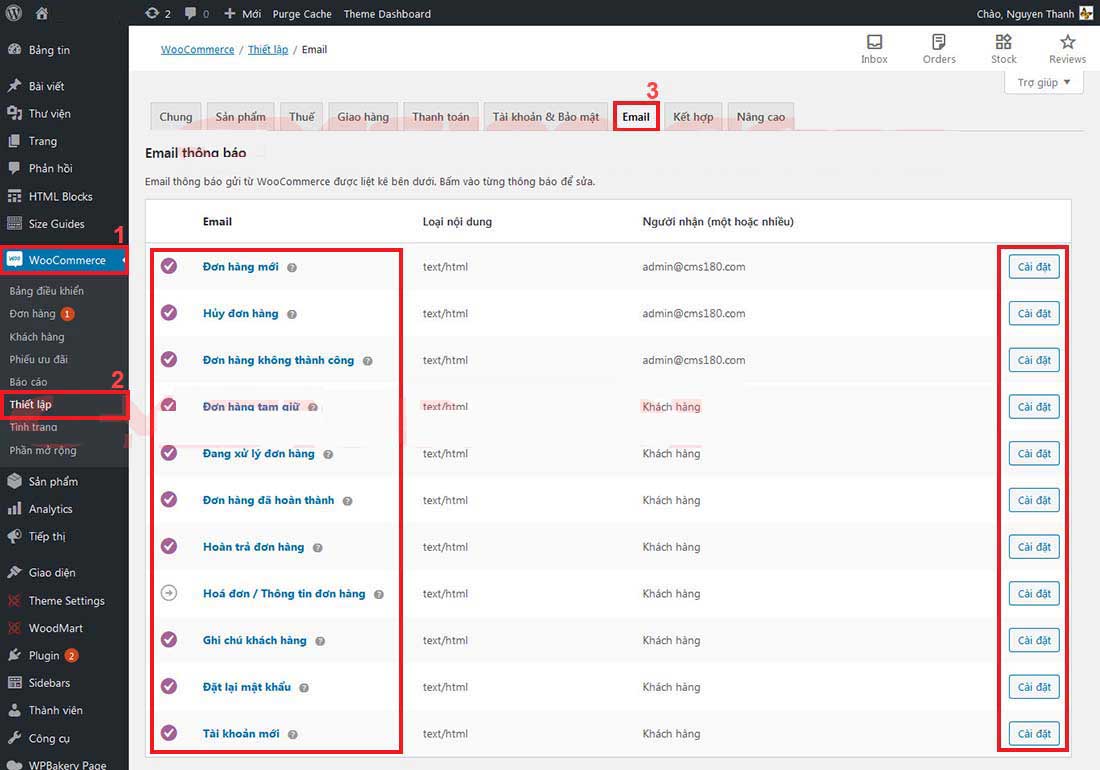Toggle enabled status for Hủy đơn hàng

tap(169, 312)
